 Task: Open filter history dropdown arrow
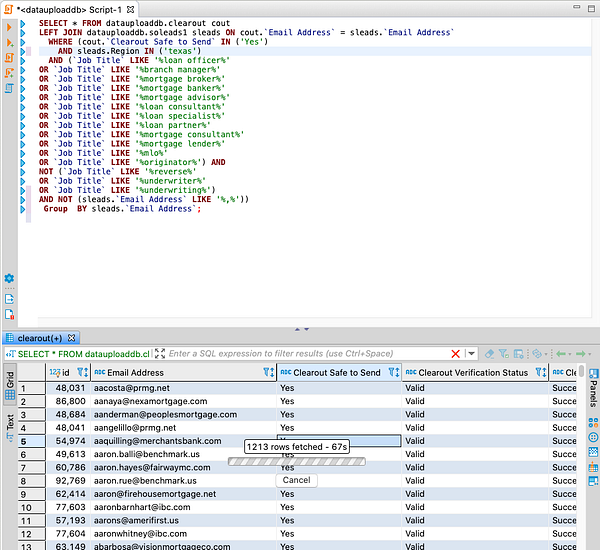[471, 353]
